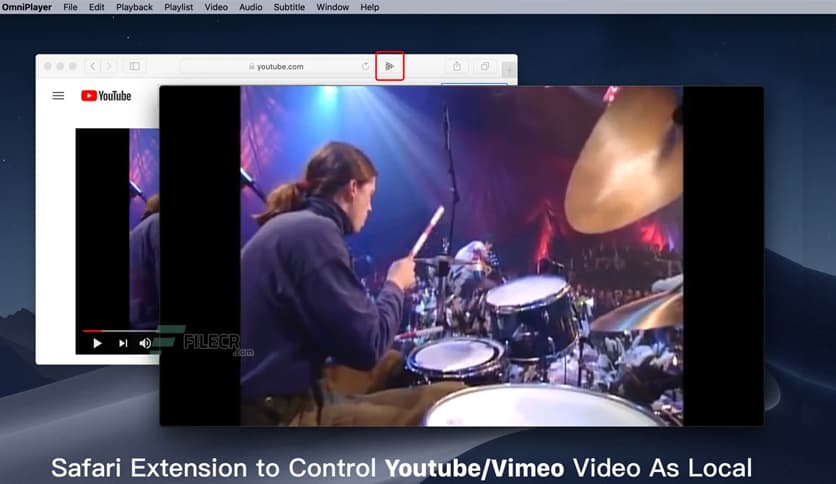Open the Help menu
Viewport: 836px width, 484px height.
369,7
